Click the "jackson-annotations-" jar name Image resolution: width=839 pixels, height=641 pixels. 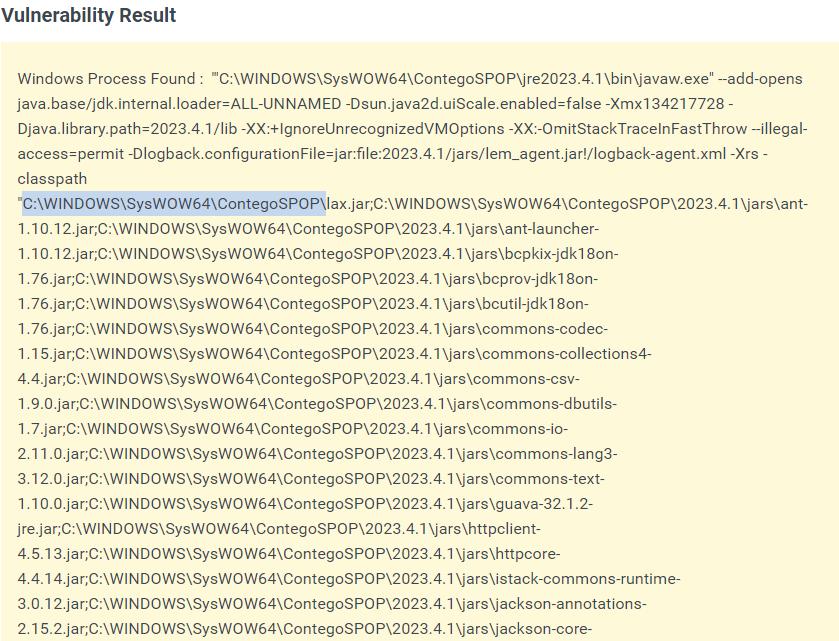tap(571, 604)
